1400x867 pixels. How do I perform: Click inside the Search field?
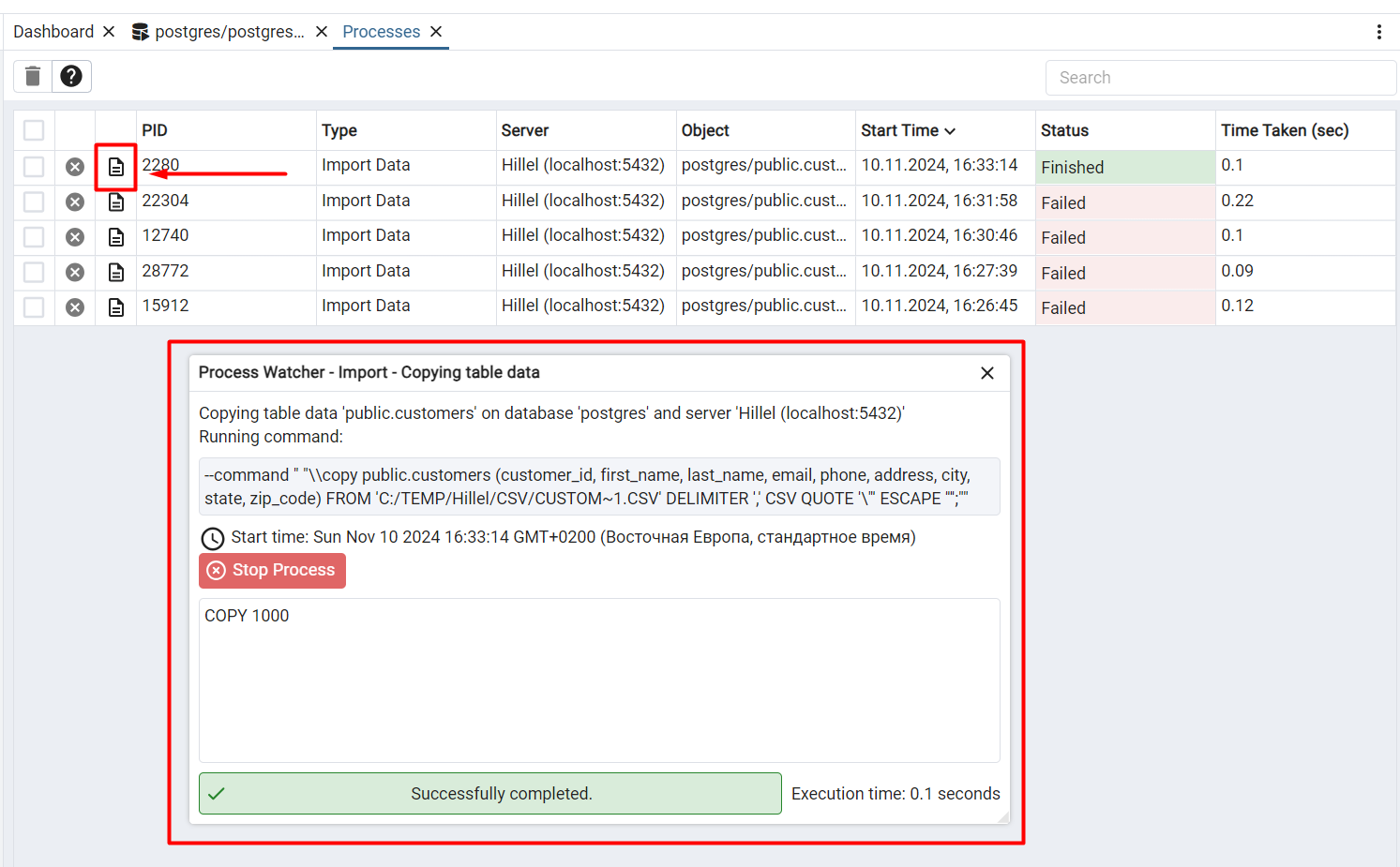(x=1219, y=77)
